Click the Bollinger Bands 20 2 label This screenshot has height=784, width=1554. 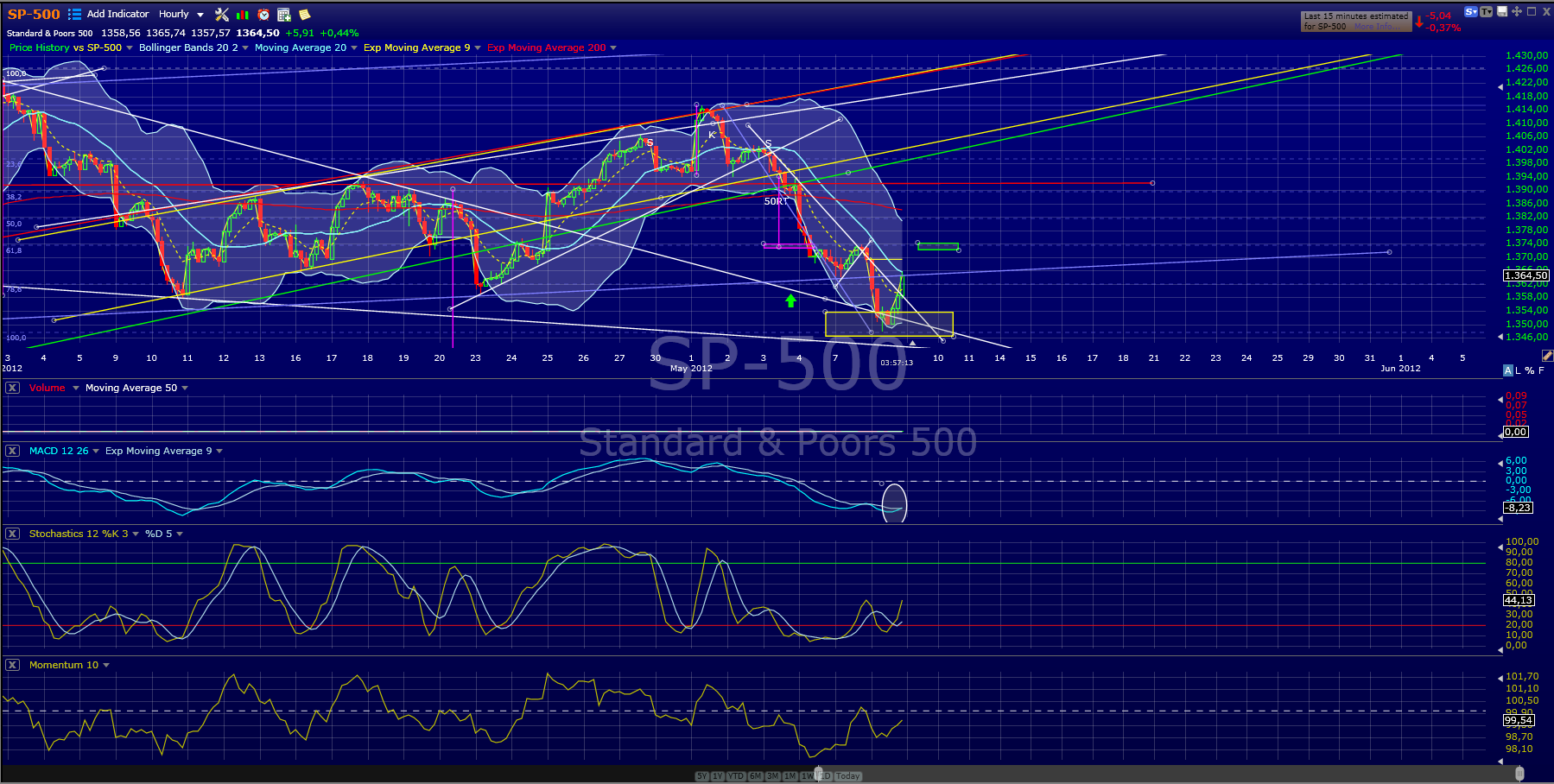(188, 47)
